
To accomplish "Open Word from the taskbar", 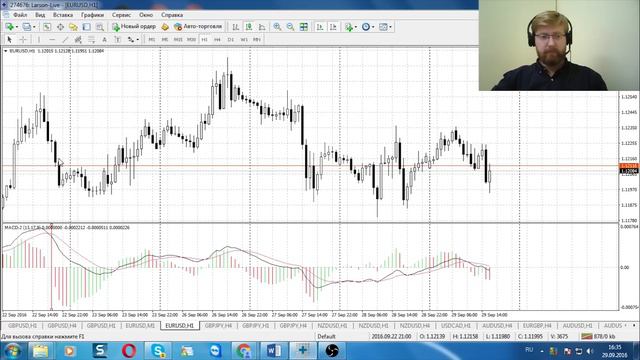I will tap(273, 351).
